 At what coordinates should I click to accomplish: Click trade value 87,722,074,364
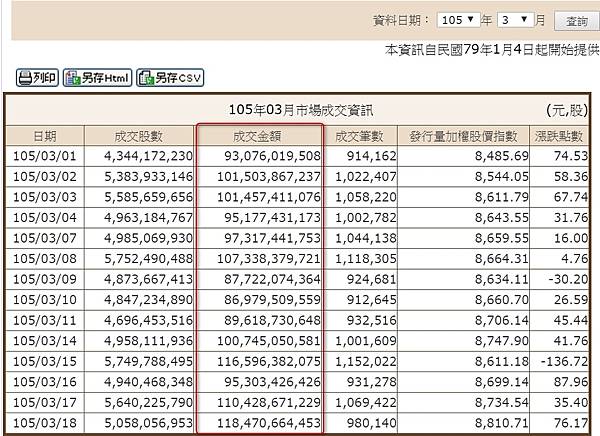272,279
